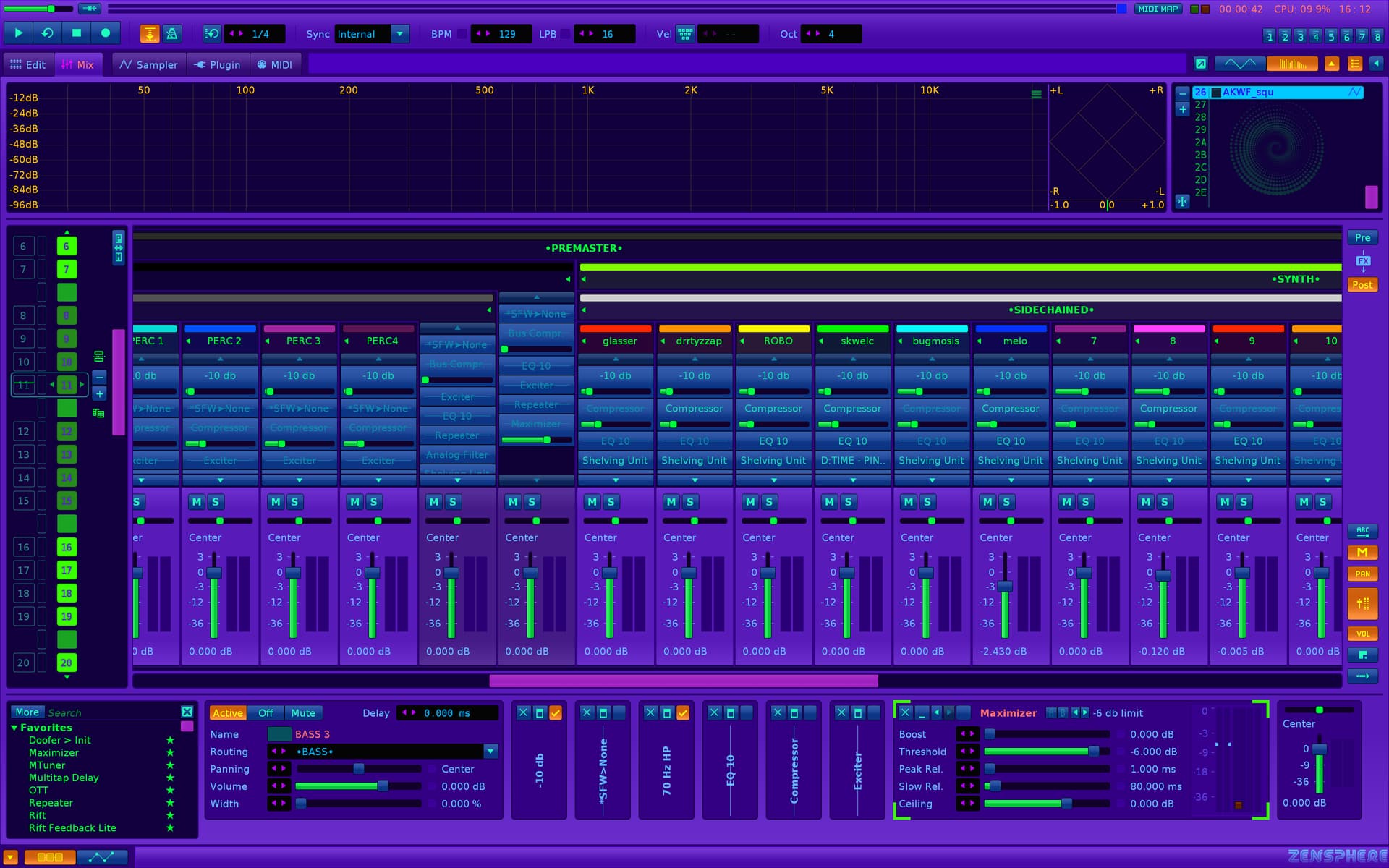Enable the 70 Hz HP device checkbox
The image size is (1389, 868).
pyautogui.click(x=682, y=712)
